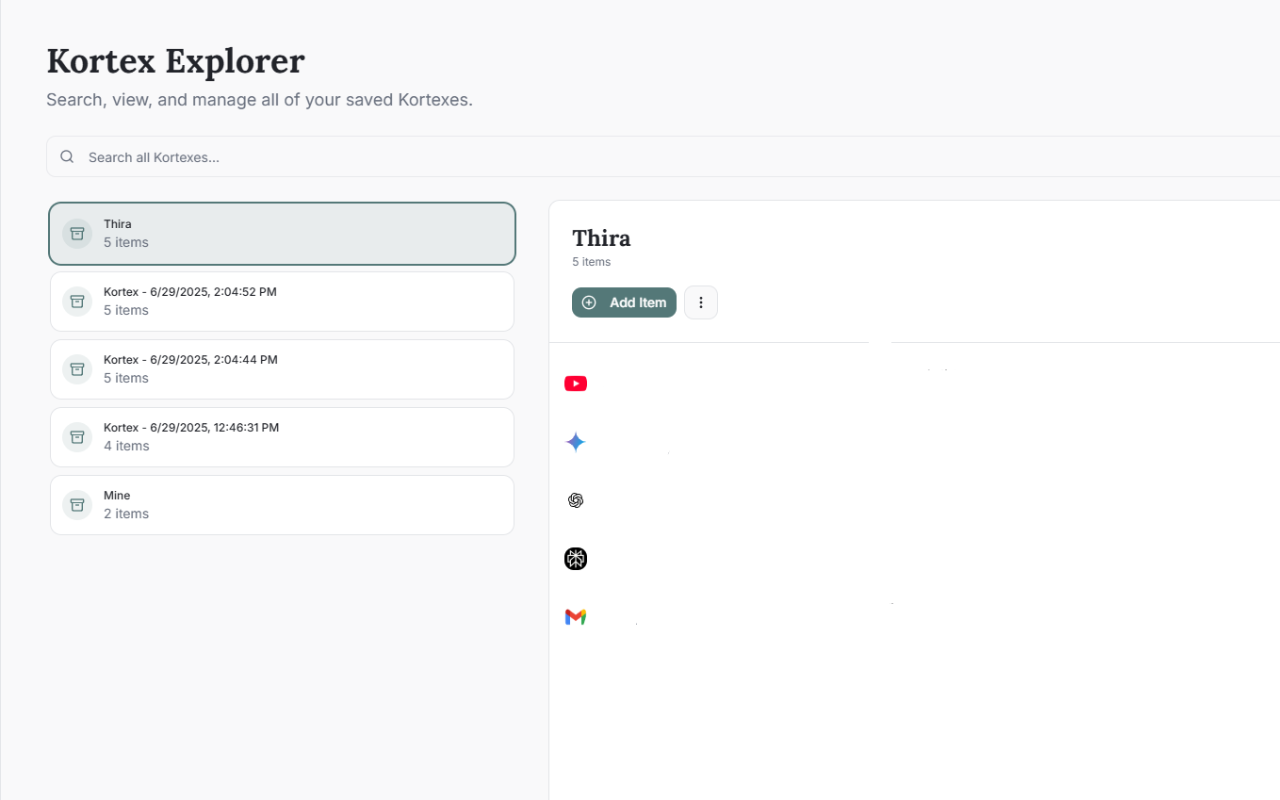Image resolution: width=1280 pixels, height=800 pixels.
Task: Click the box icon beside Thira
Action: [x=77, y=232]
